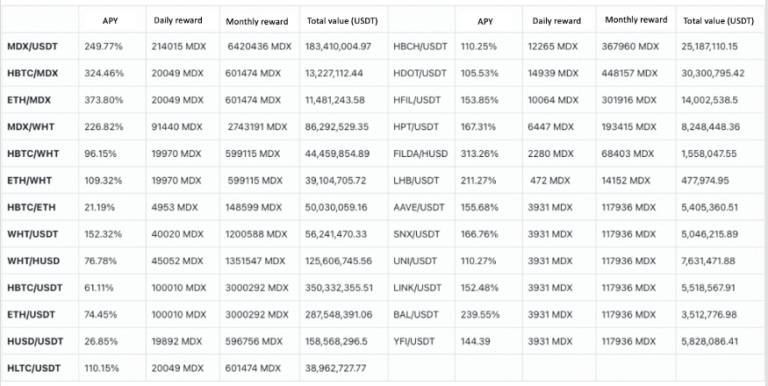768x386 pixels.
Task: Click the right Monthly reward column header
Action: (x=636, y=20)
